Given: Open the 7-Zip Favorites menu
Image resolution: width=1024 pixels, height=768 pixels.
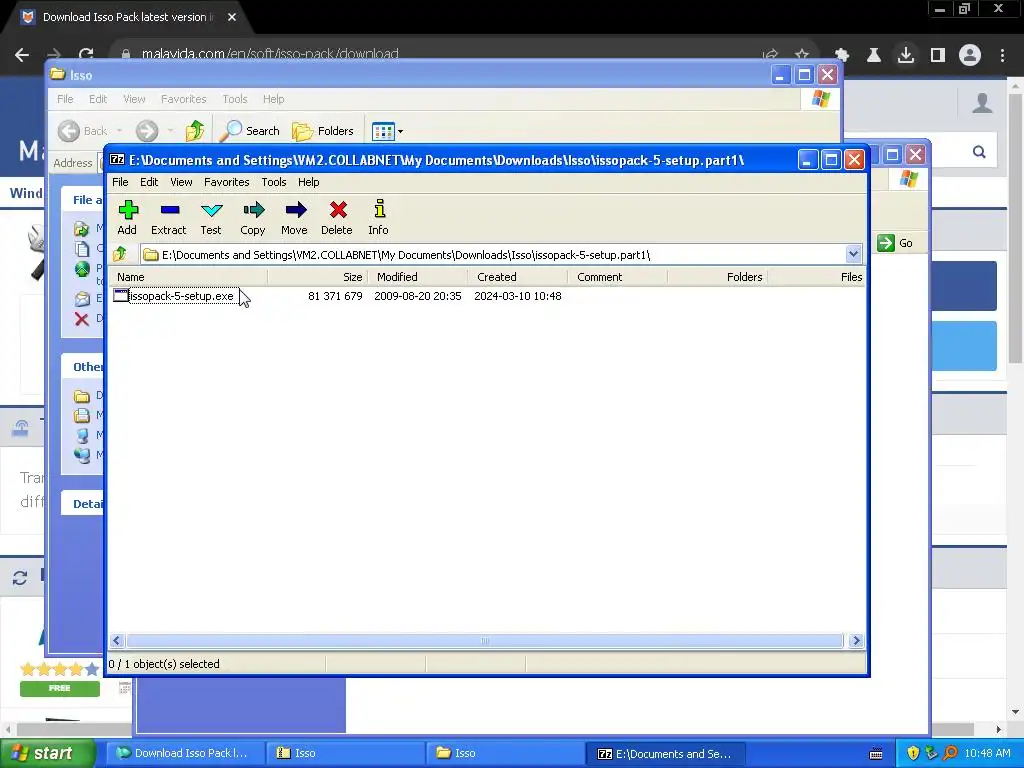Looking at the screenshot, I should point(227,182).
